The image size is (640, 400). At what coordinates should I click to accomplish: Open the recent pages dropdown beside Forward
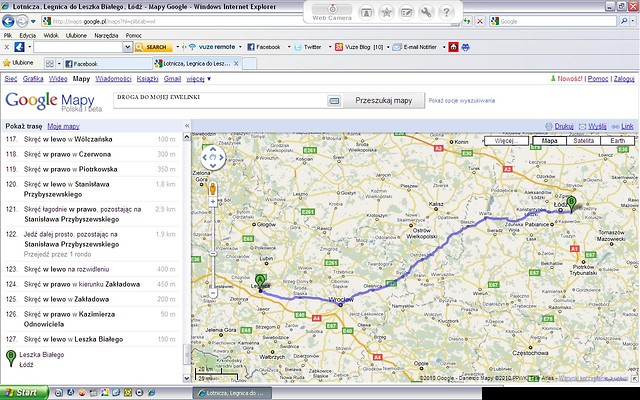(x=33, y=21)
